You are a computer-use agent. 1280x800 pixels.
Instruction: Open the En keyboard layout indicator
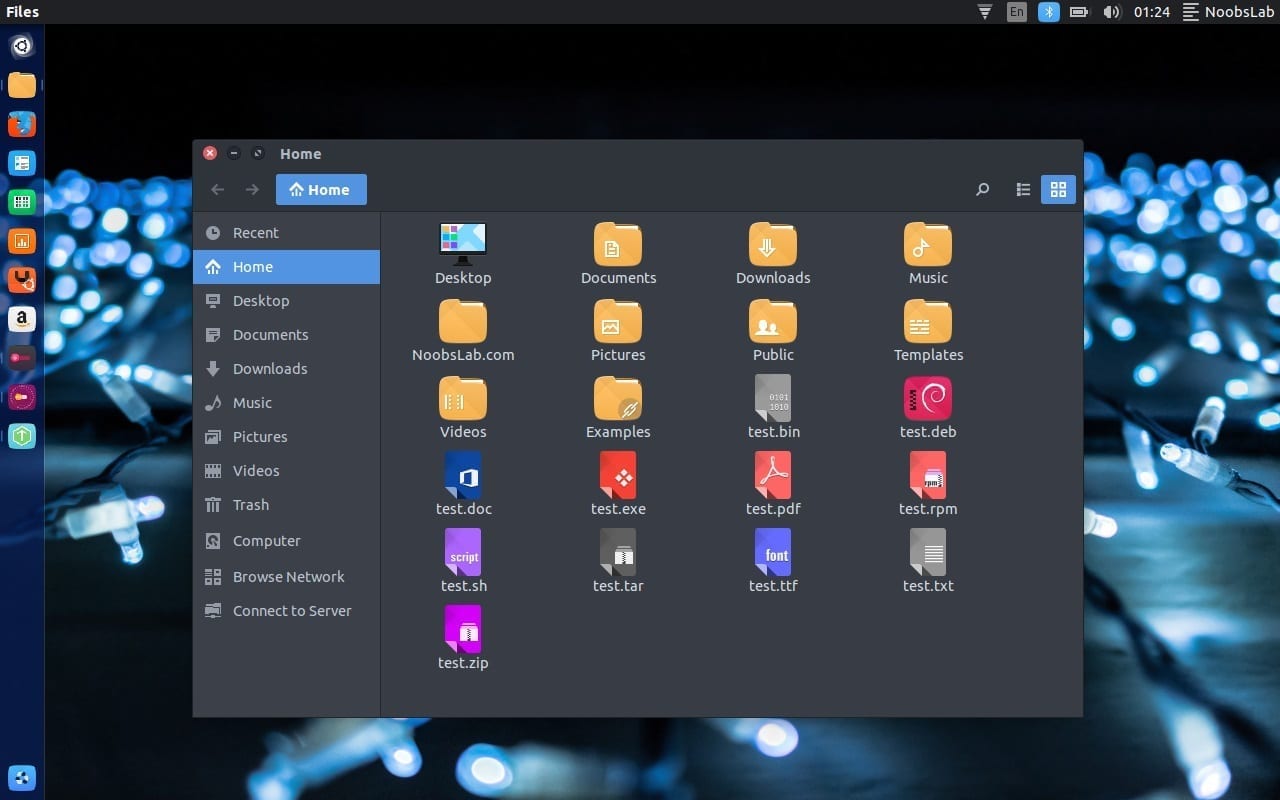pos(1017,12)
